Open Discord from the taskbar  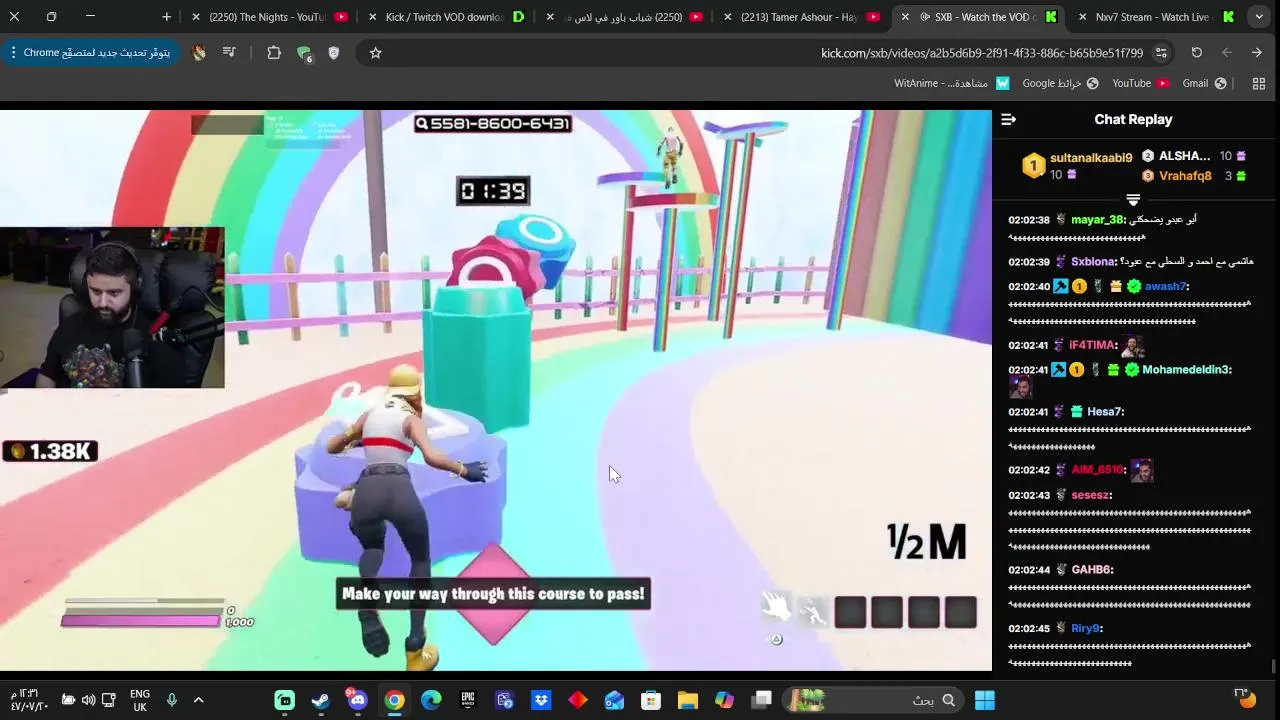(x=357, y=700)
